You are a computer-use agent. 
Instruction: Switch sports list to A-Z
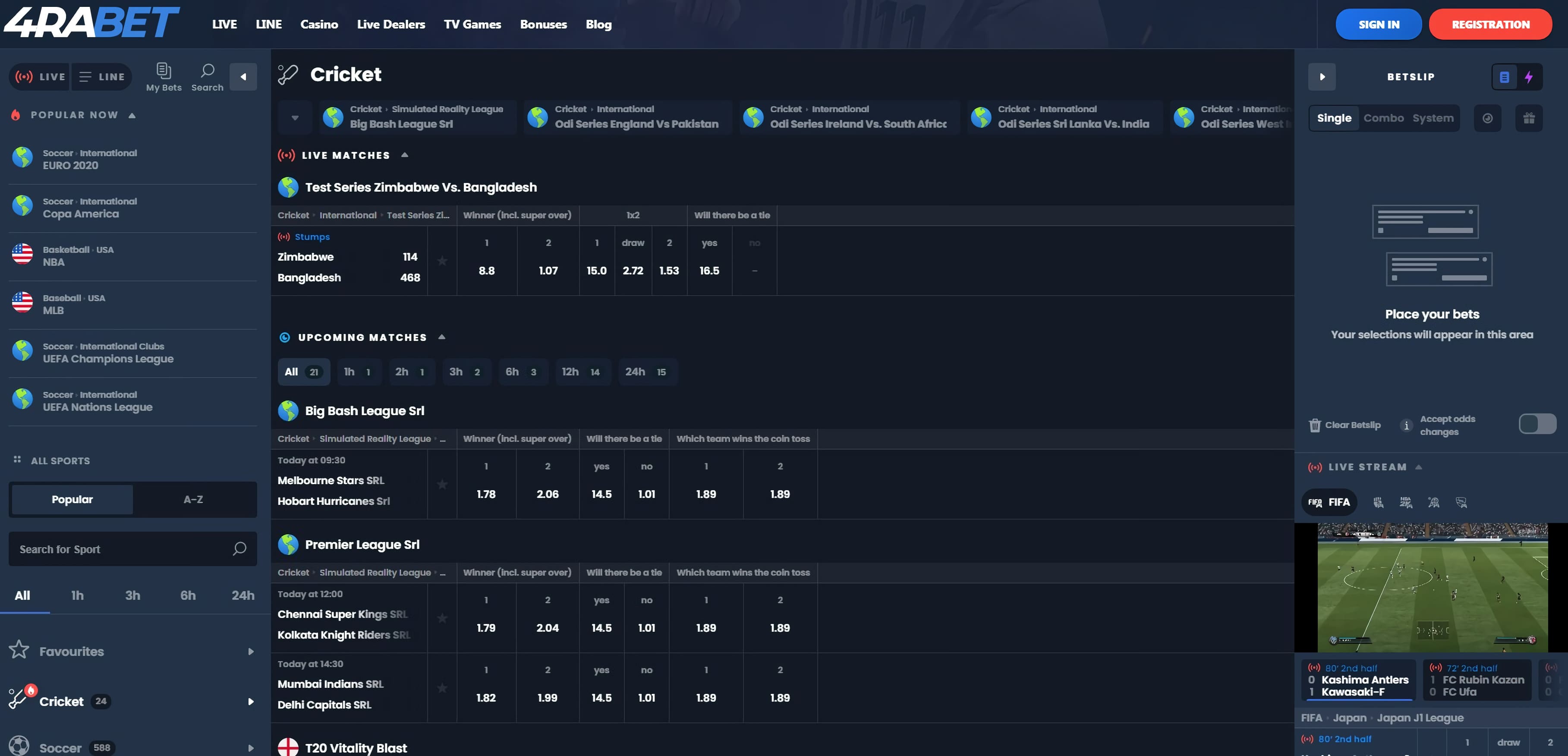click(x=194, y=499)
